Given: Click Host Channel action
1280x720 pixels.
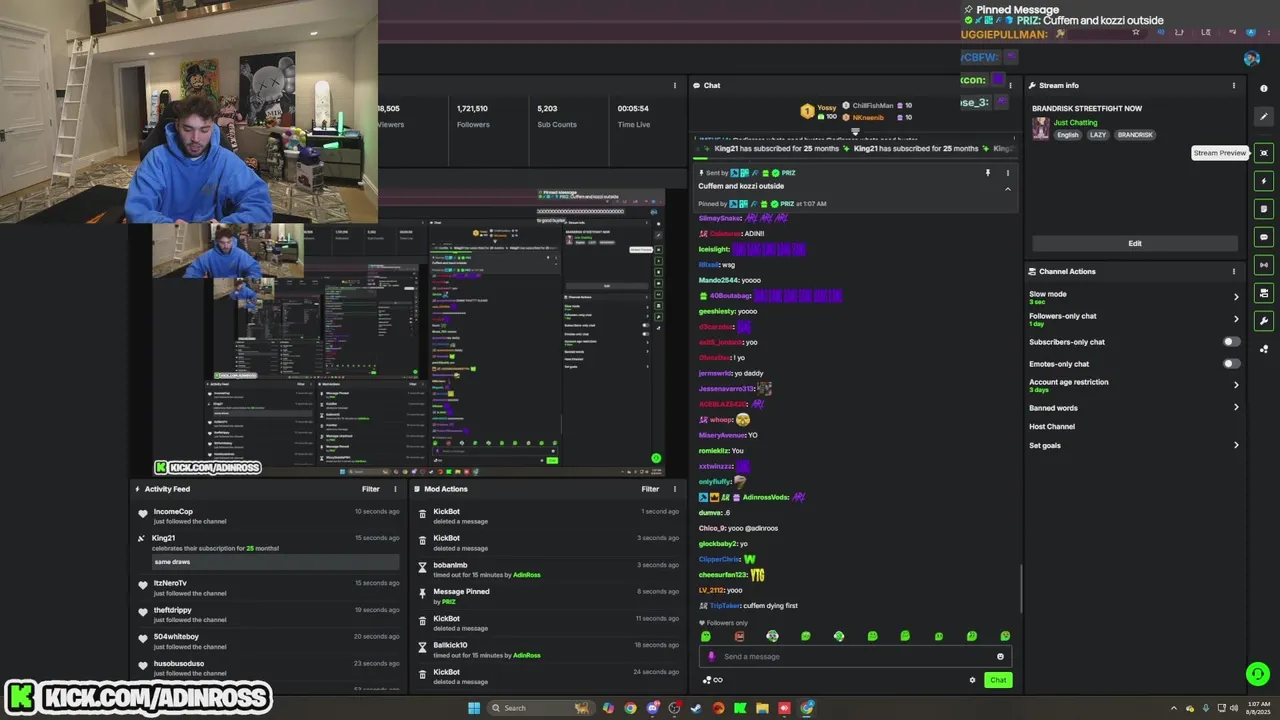Looking at the screenshot, I should click(1052, 427).
